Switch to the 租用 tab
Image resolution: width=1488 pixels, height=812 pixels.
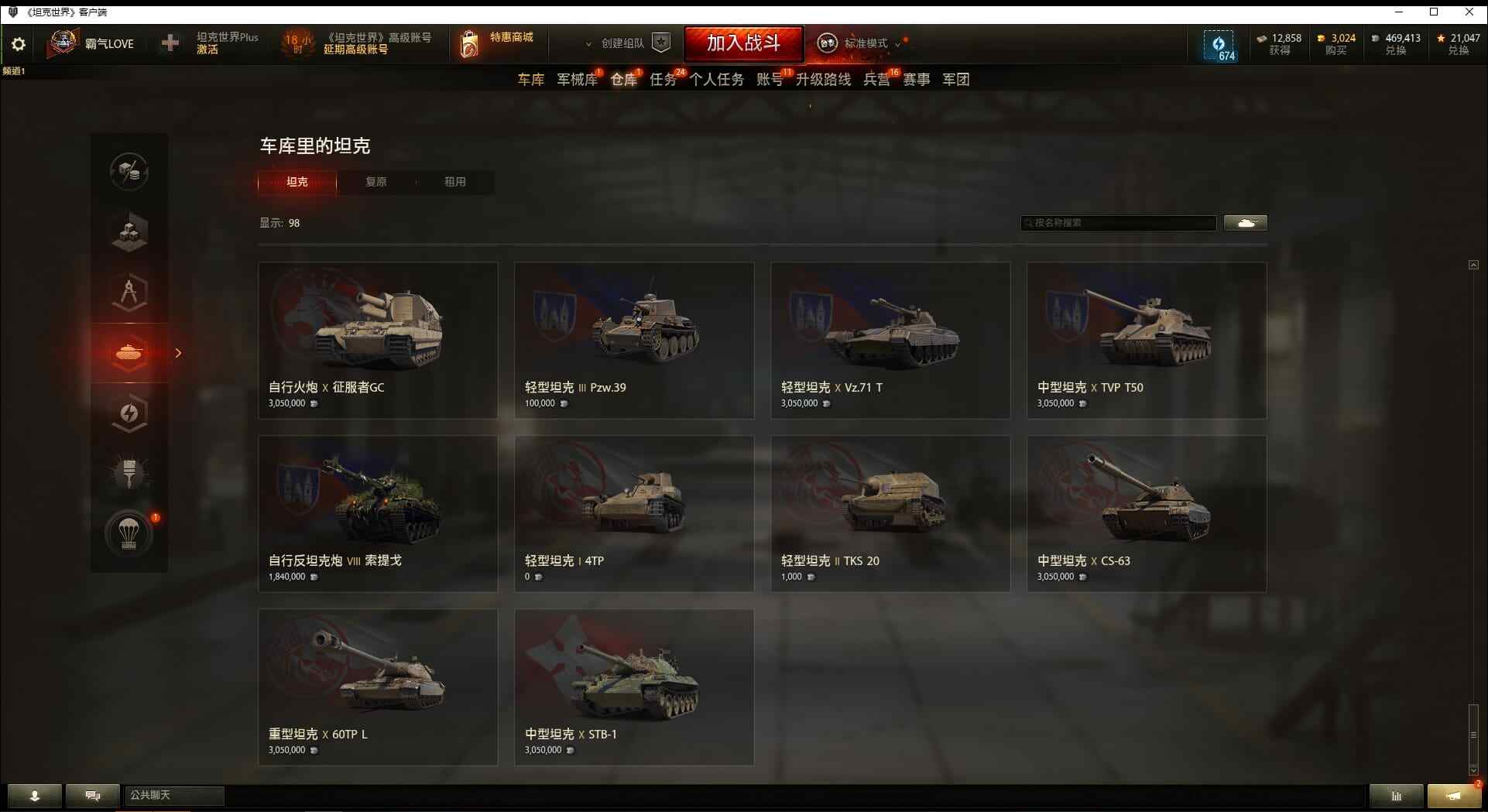coord(455,182)
